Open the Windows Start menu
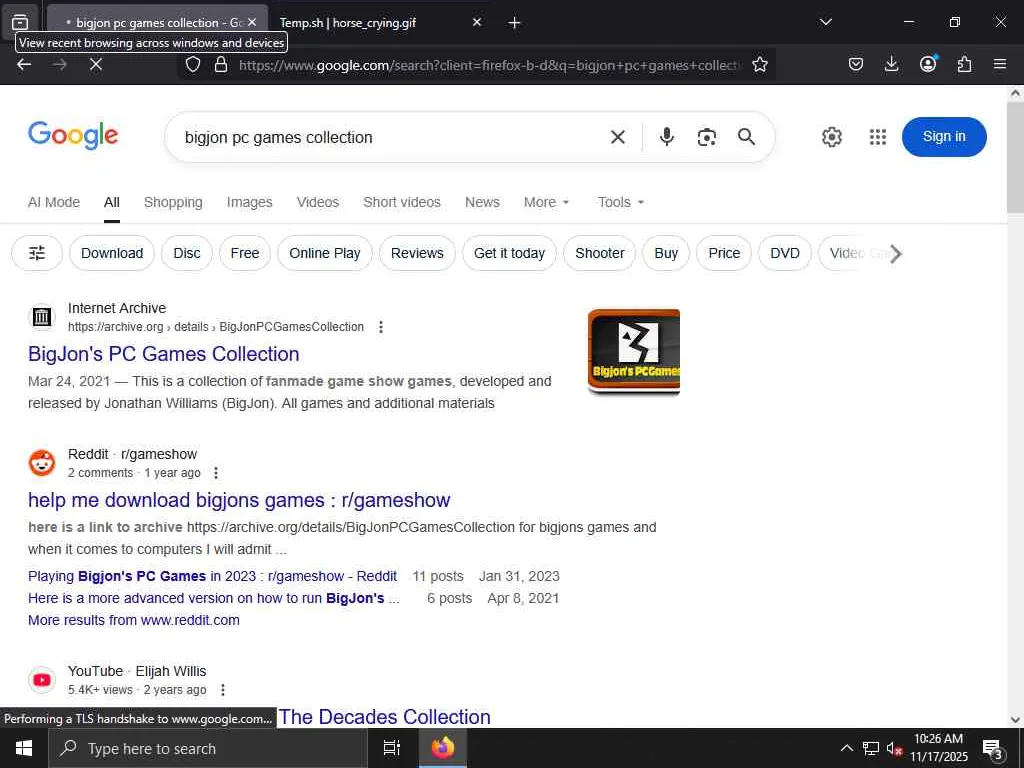This screenshot has height=768, width=1024. 24,748
